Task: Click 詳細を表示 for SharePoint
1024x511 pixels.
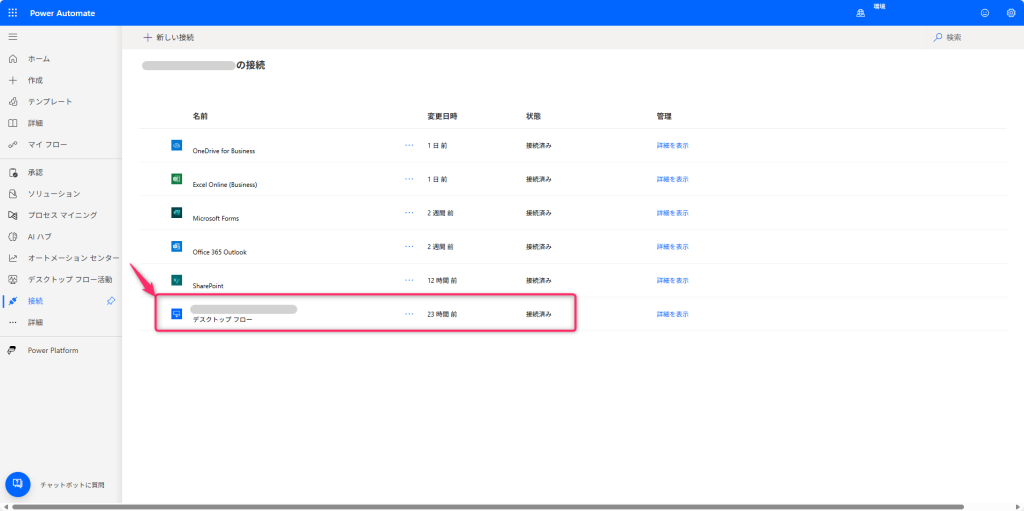Action: click(673, 280)
